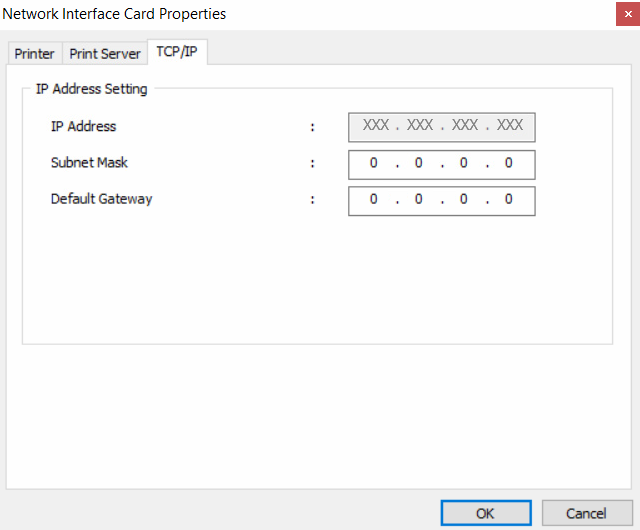
Task: Click second octet of IP Address field
Action: 420,126
